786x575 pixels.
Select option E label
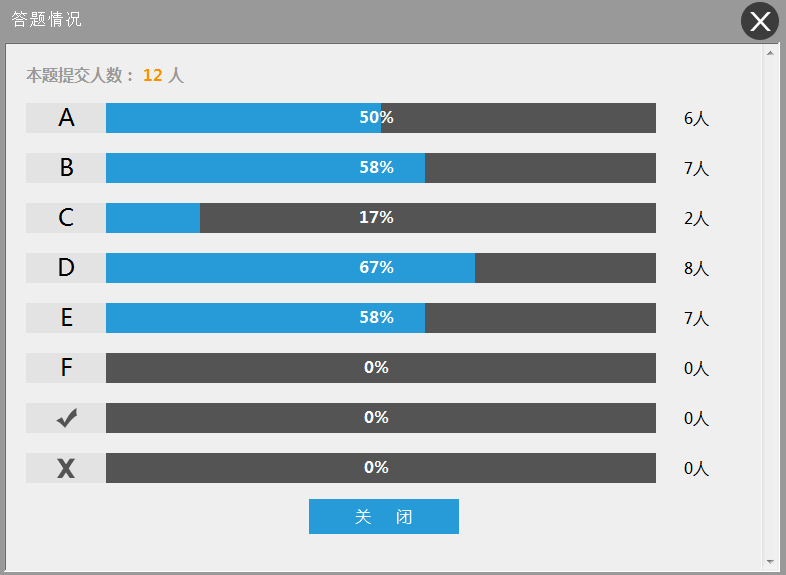tap(66, 318)
